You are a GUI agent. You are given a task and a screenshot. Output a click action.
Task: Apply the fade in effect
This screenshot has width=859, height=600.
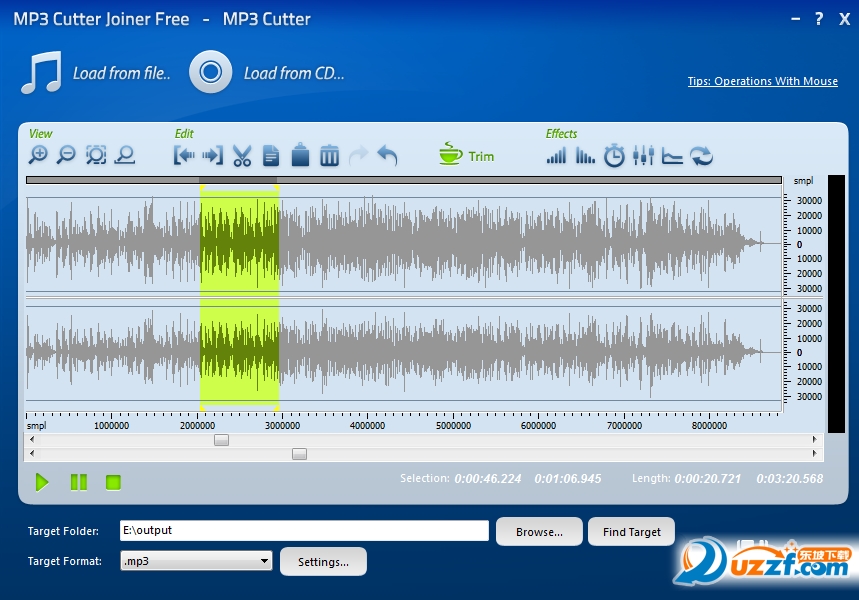point(556,156)
